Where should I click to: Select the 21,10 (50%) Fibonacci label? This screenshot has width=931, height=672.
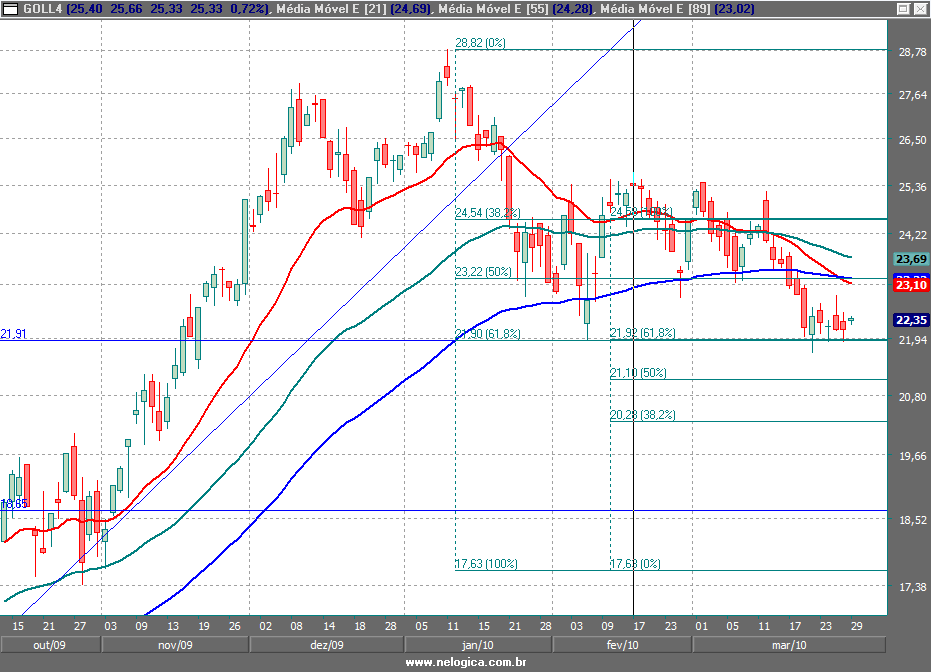(x=638, y=373)
